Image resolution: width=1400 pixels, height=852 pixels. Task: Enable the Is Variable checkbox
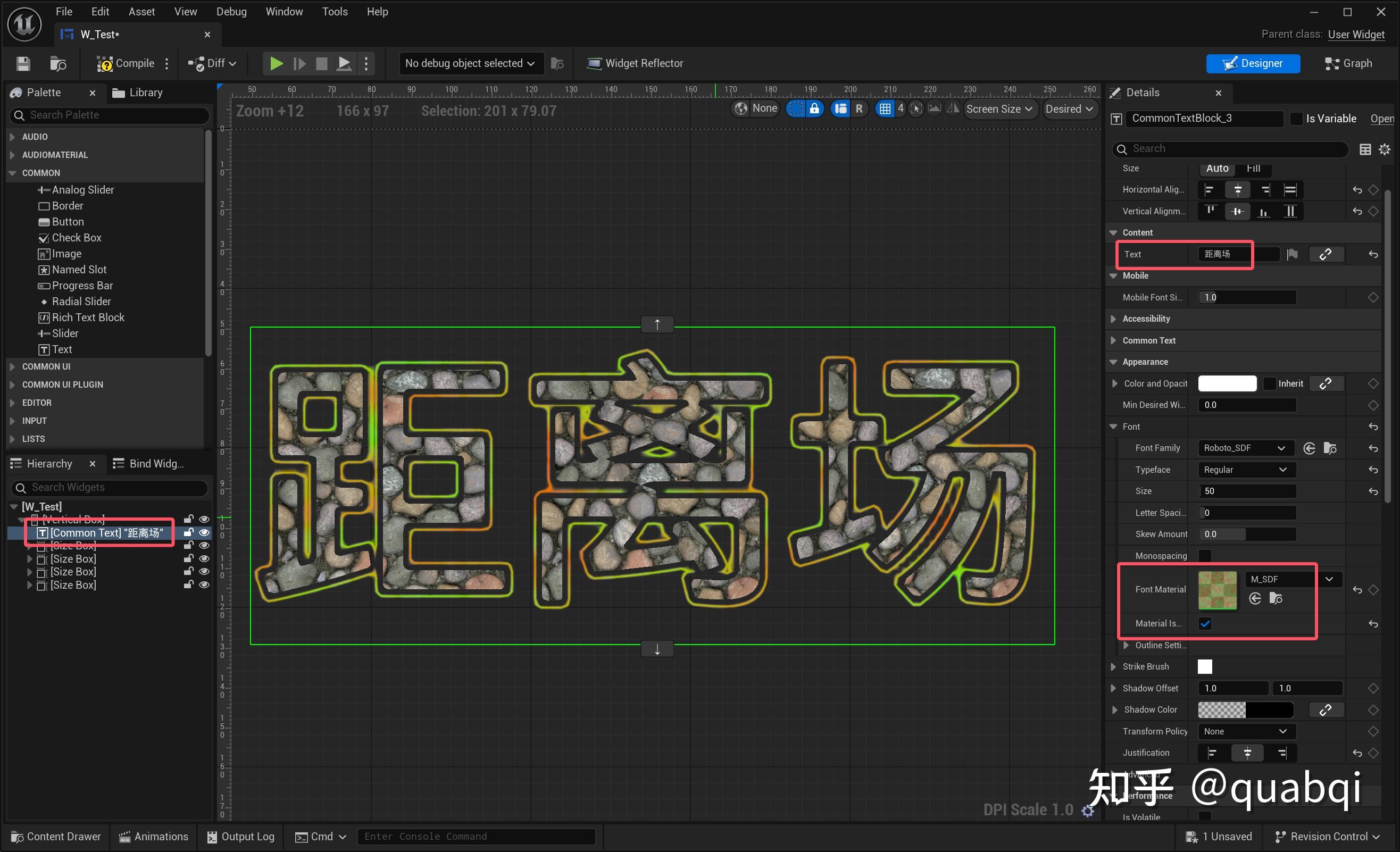coord(1296,119)
